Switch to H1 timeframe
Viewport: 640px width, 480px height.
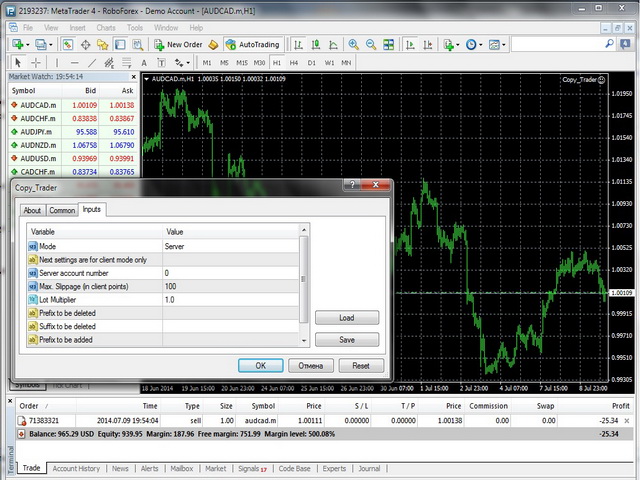pyautogui.click(x=277, y=62)
